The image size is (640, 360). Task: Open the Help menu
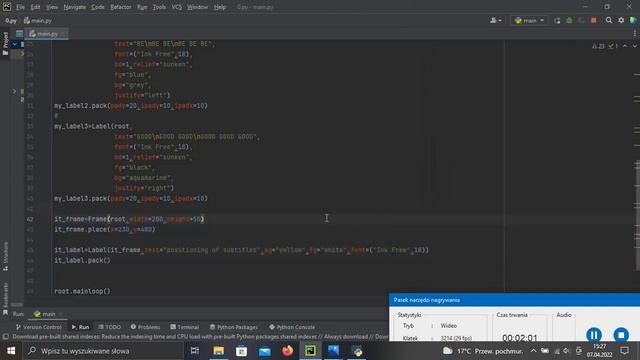(220, 7)
